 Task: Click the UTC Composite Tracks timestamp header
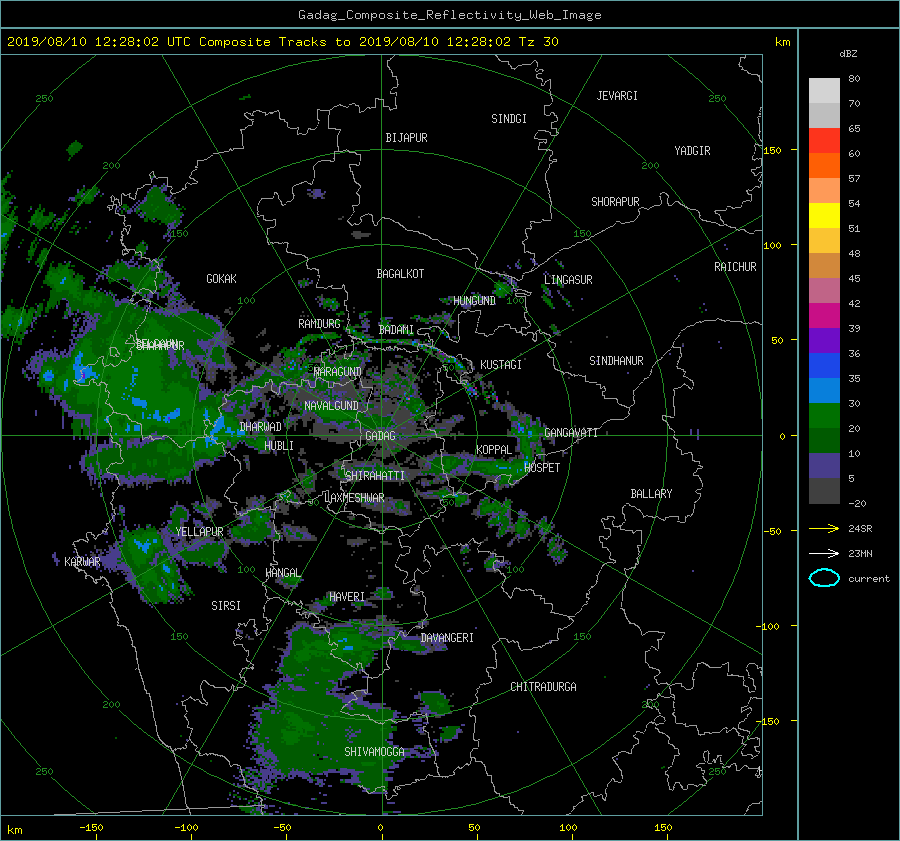[x=282, y=42]
